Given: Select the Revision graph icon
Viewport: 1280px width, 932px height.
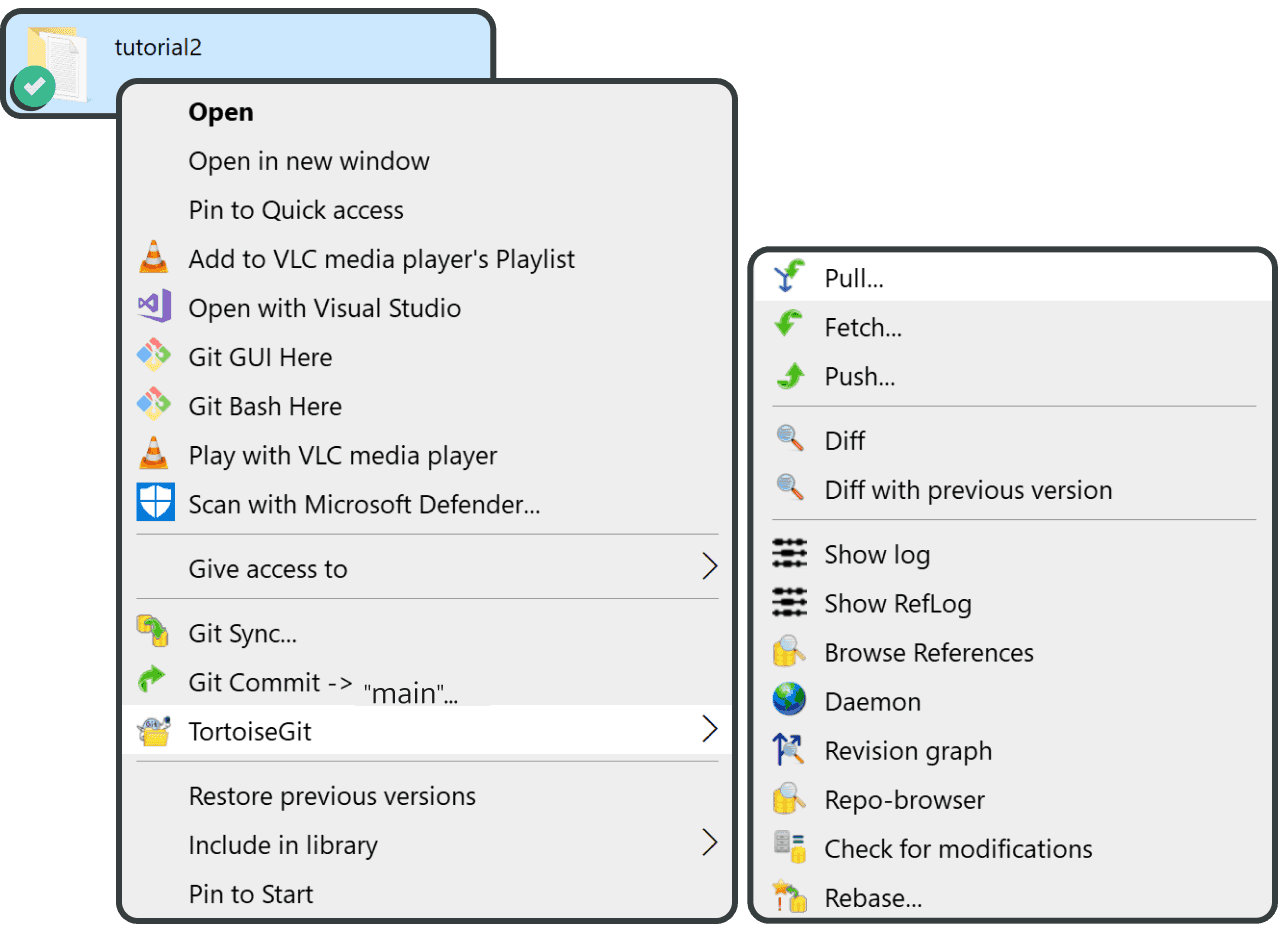Looking at the screenshot, I should [x=791, y=749].
